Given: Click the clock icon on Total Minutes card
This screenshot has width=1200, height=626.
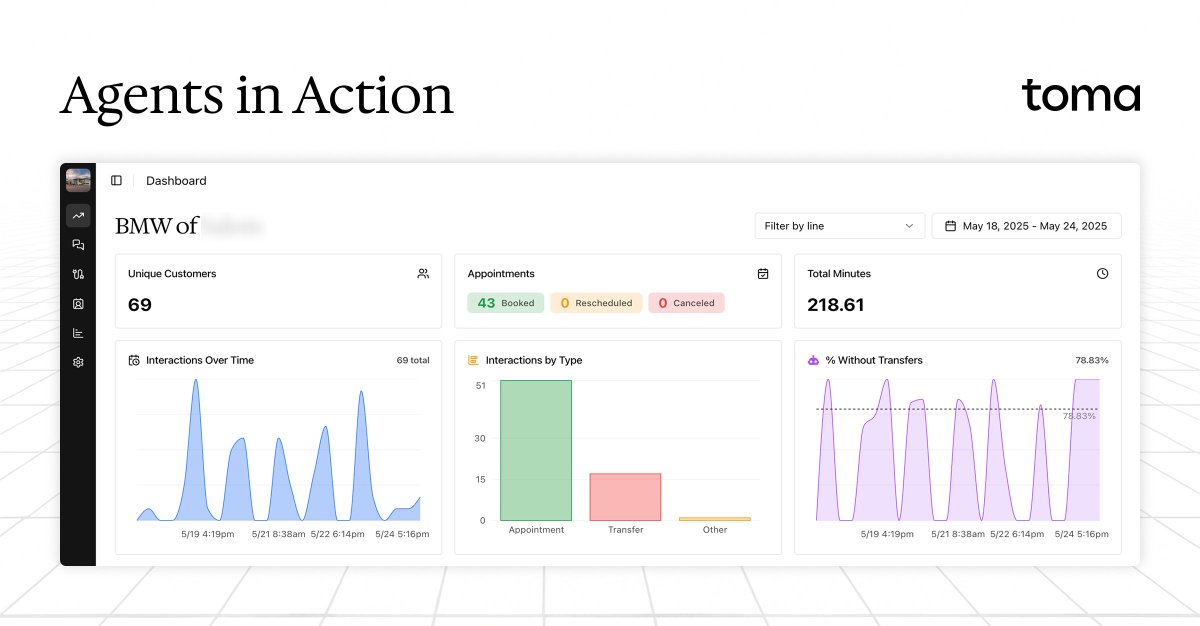Looking at the screenshot, I should click(x=1102, y=273).
